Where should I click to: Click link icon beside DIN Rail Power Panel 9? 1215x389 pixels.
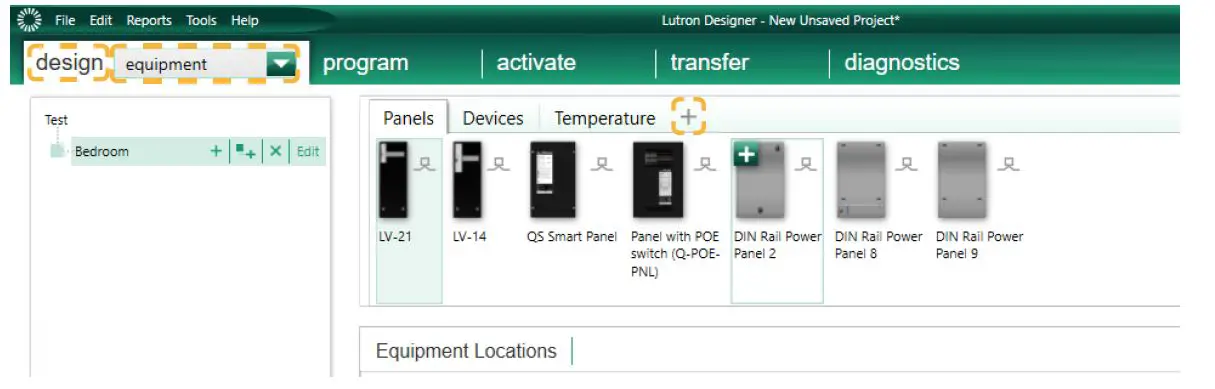[1009, 163]
